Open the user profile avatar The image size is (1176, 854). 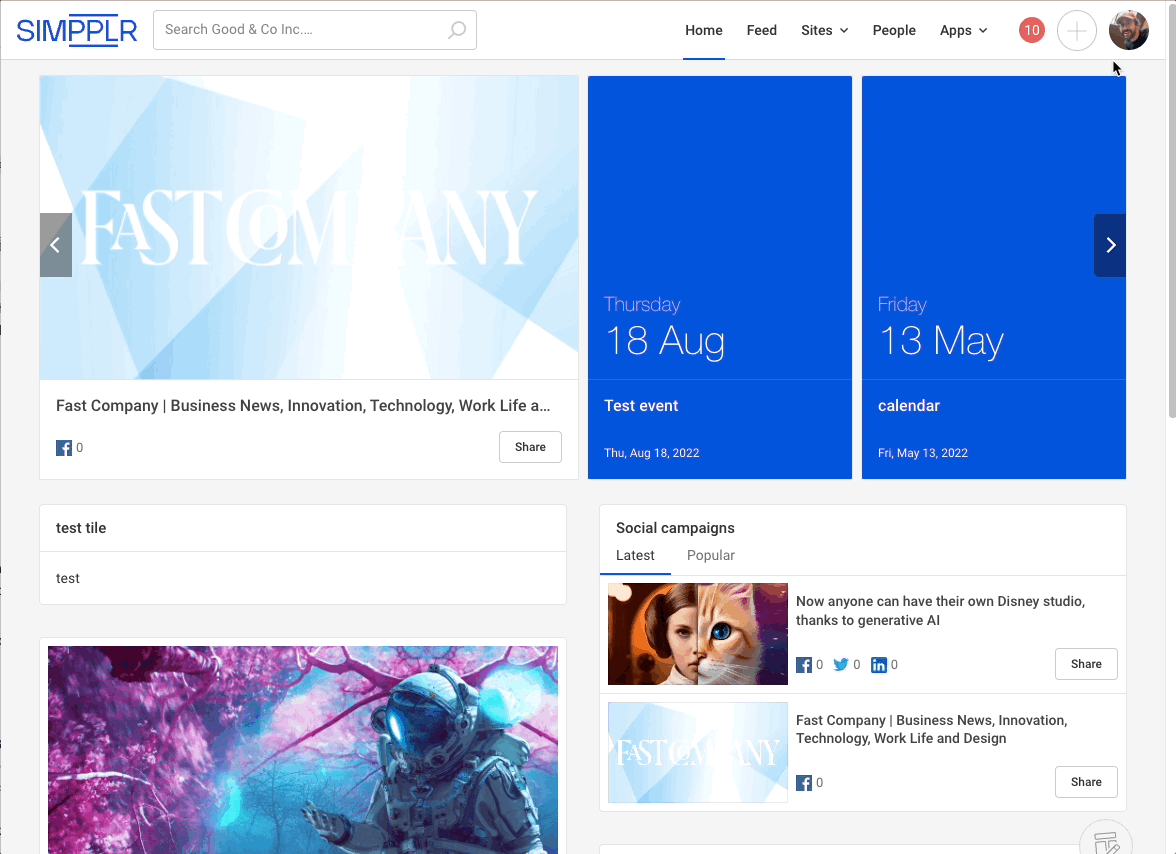[x=1128, y=30]
